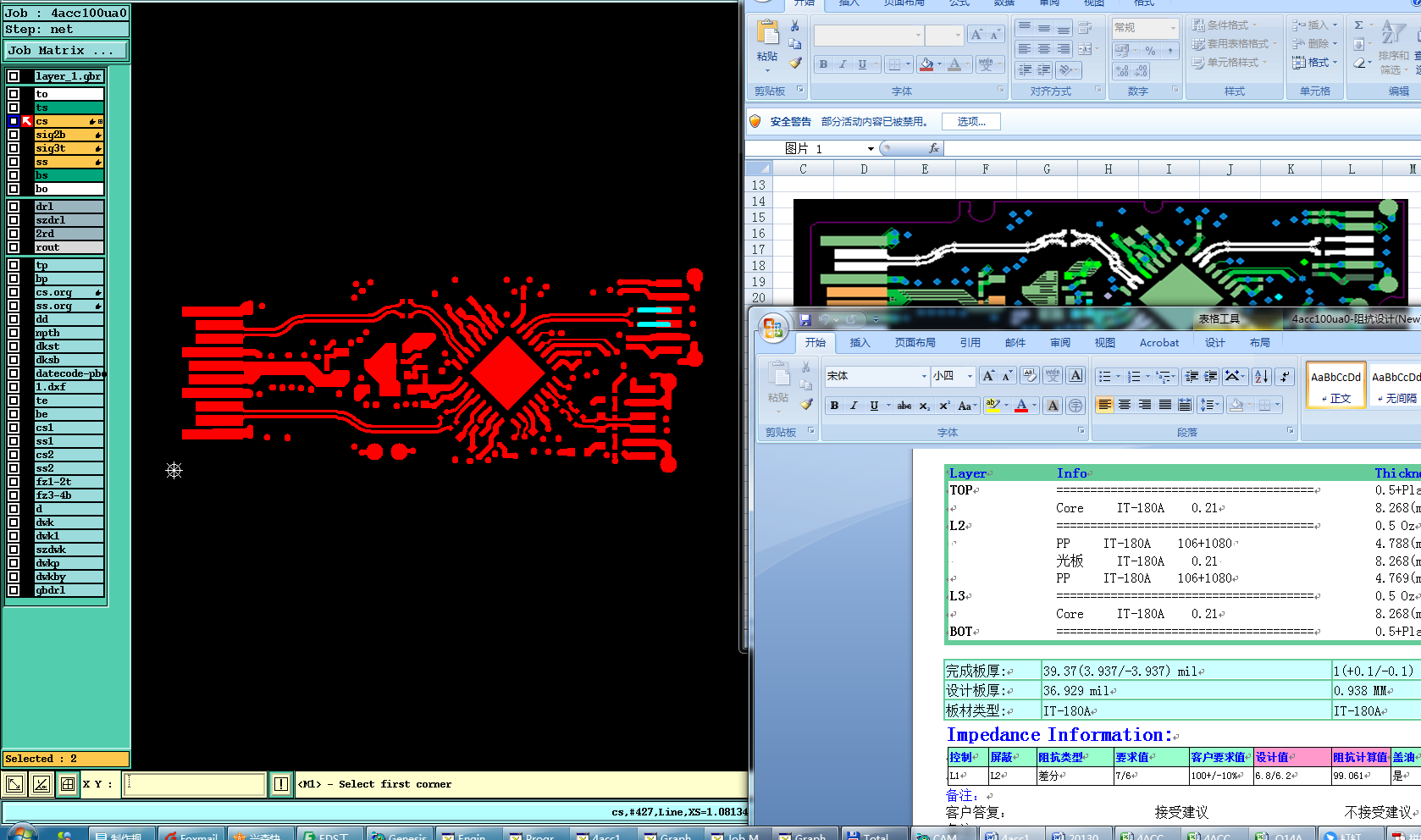Open the font name dropdown showing 宋体
The image size is (1421, 840).
(923, 376)
